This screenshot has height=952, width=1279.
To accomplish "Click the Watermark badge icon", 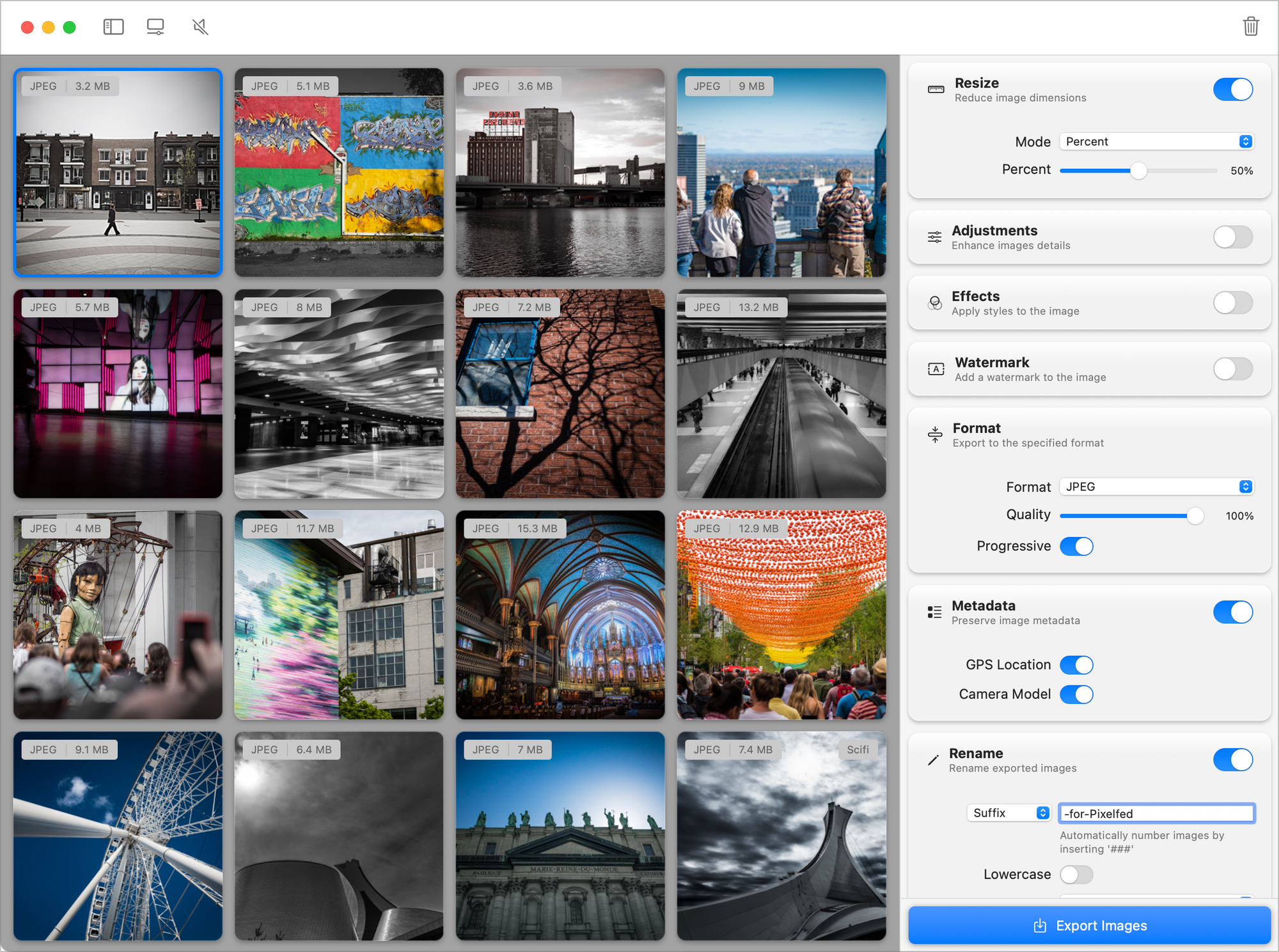I will [934, 369].
